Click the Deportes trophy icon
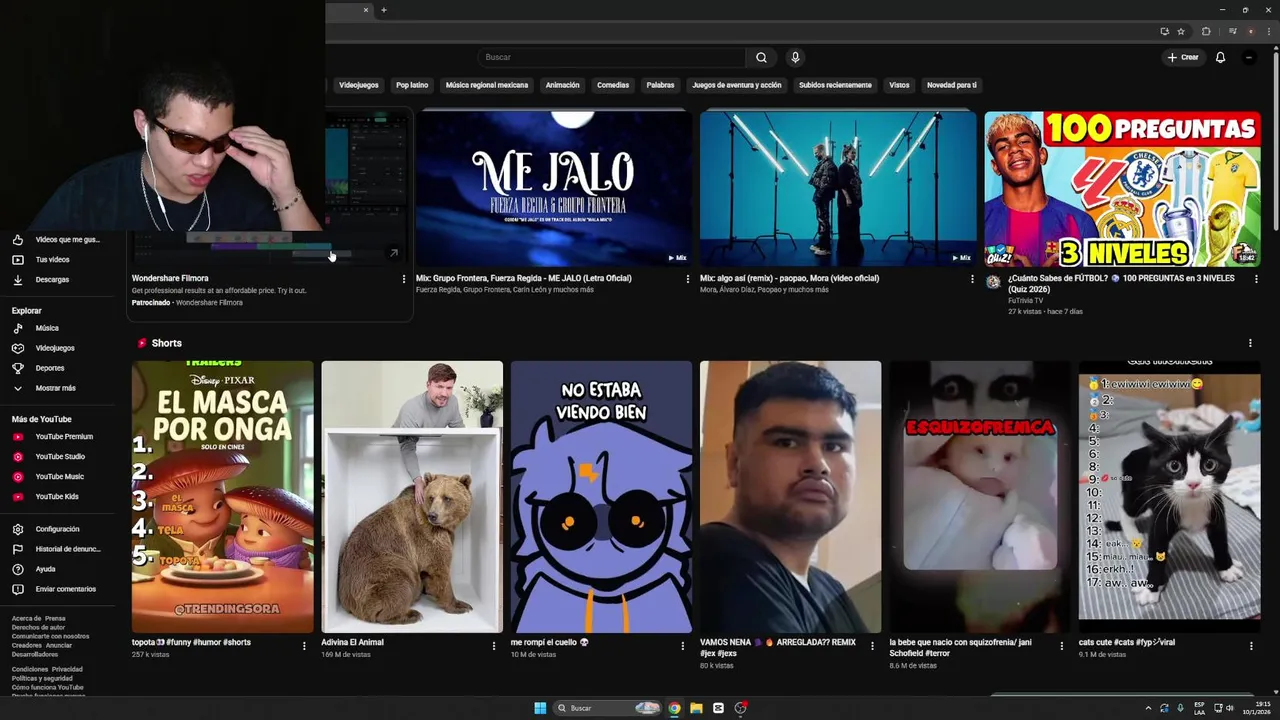The height and width of the screenshot is (720, 1280). tap(18, 368)
